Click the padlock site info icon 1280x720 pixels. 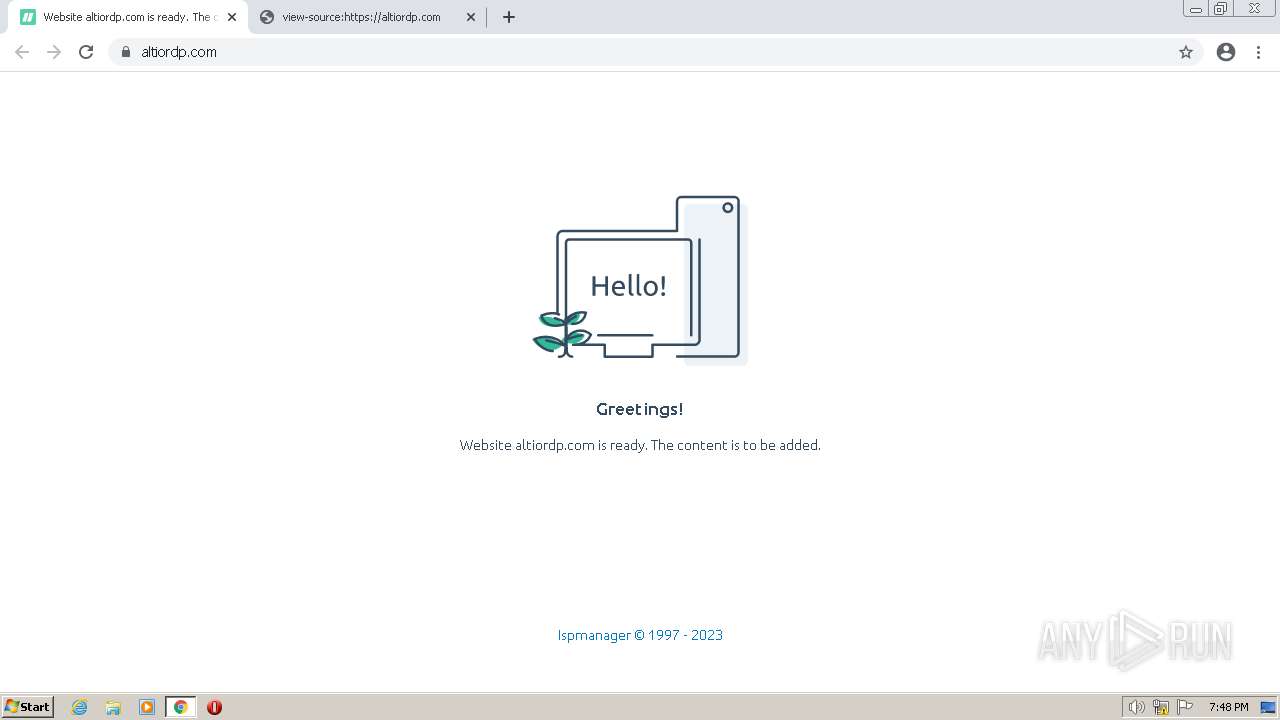coord(125,52)
